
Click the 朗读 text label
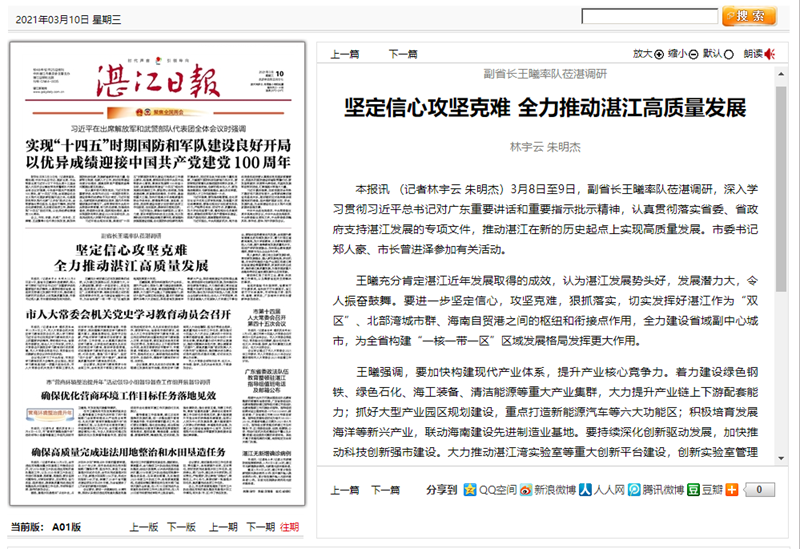pyautogui.click(x=753, y=54)
